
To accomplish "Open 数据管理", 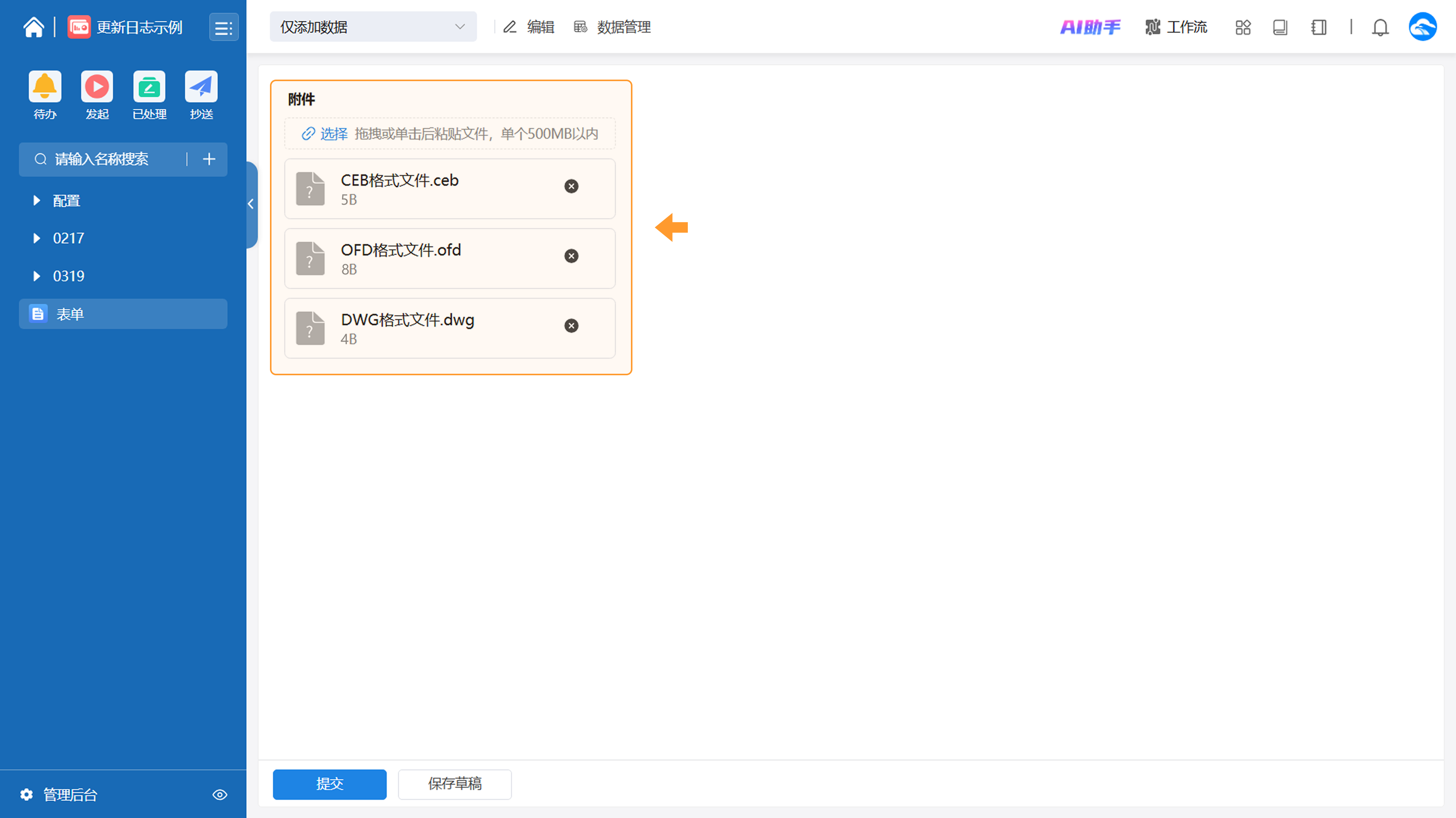I will pos(612,27).
